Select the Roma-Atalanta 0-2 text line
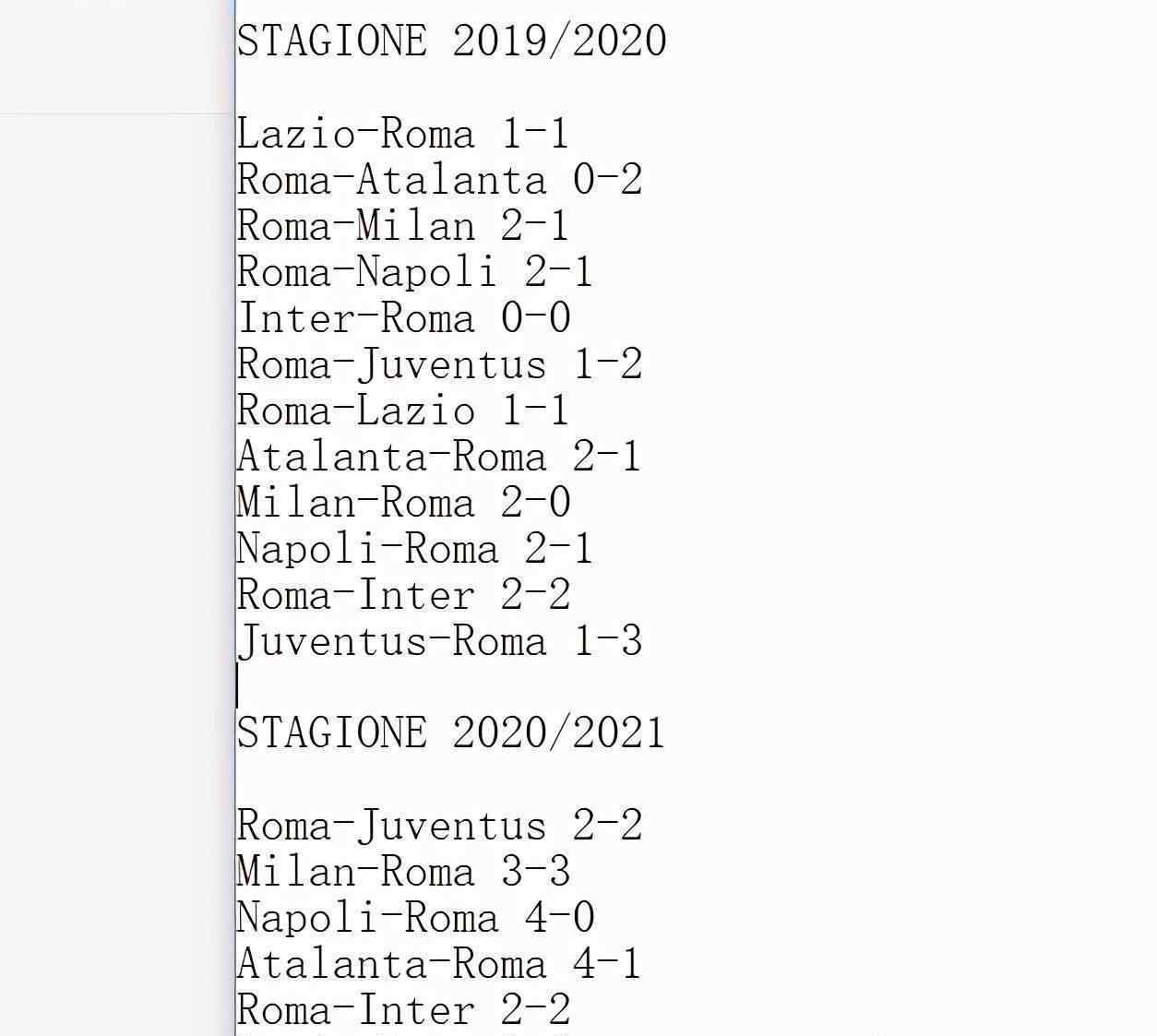Viewport: 1157px width, 1036px height. point(439,180)
